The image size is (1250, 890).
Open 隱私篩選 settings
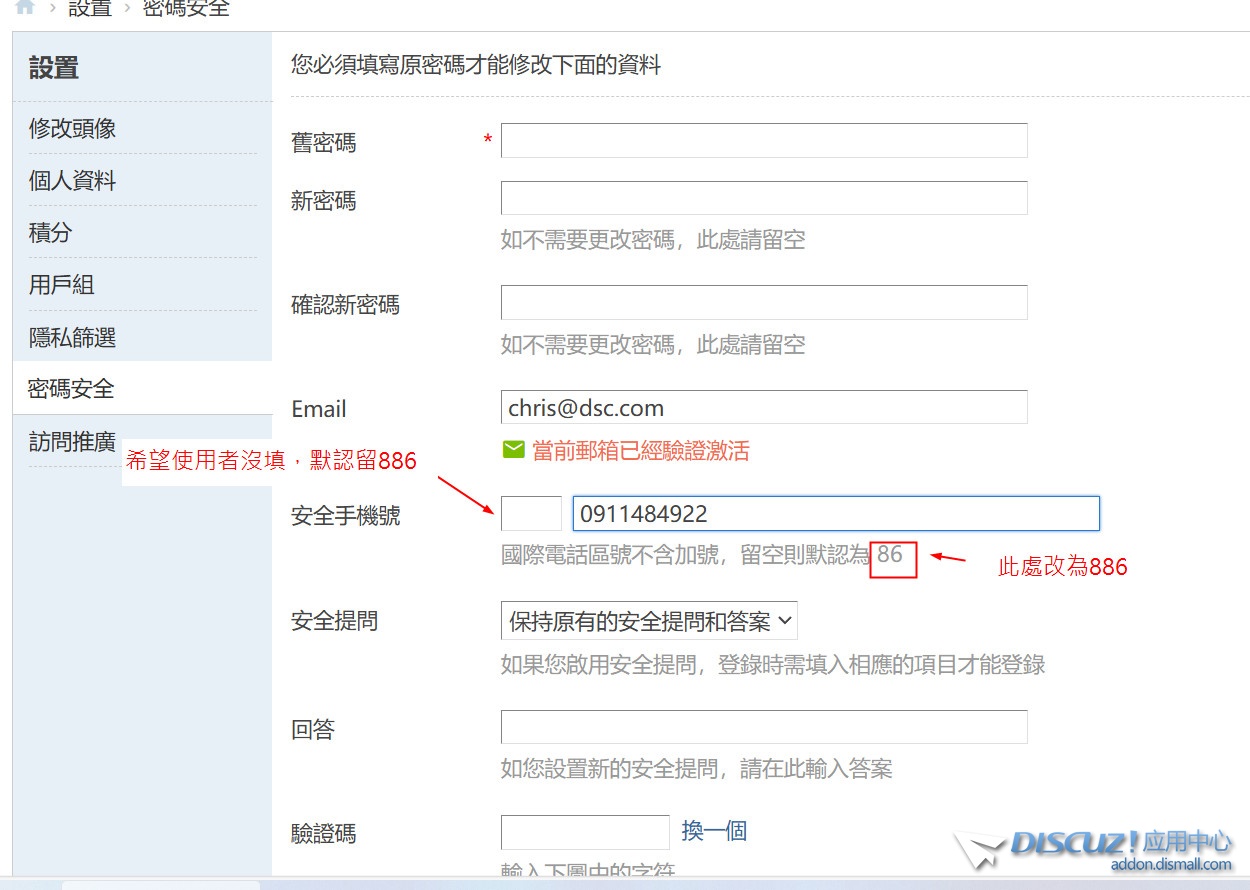tap(72, 338)
